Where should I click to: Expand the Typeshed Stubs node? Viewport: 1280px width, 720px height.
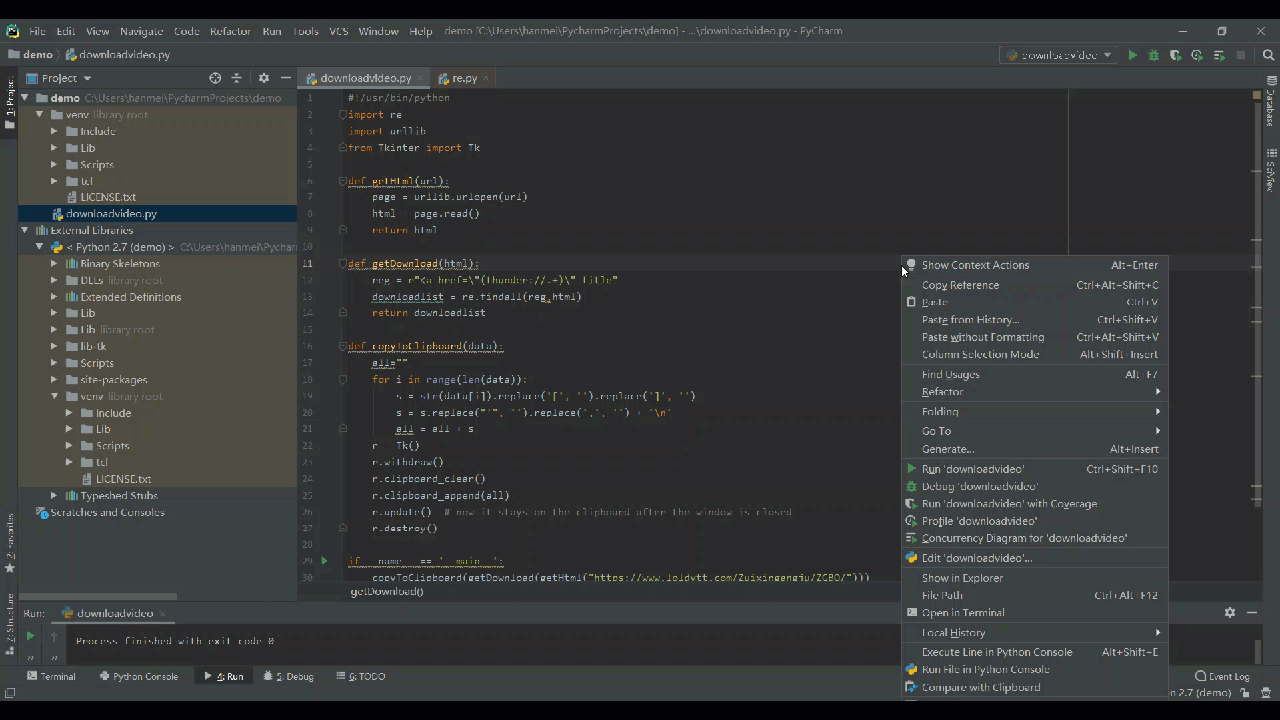pyautogui.click(x=55, y=496)
